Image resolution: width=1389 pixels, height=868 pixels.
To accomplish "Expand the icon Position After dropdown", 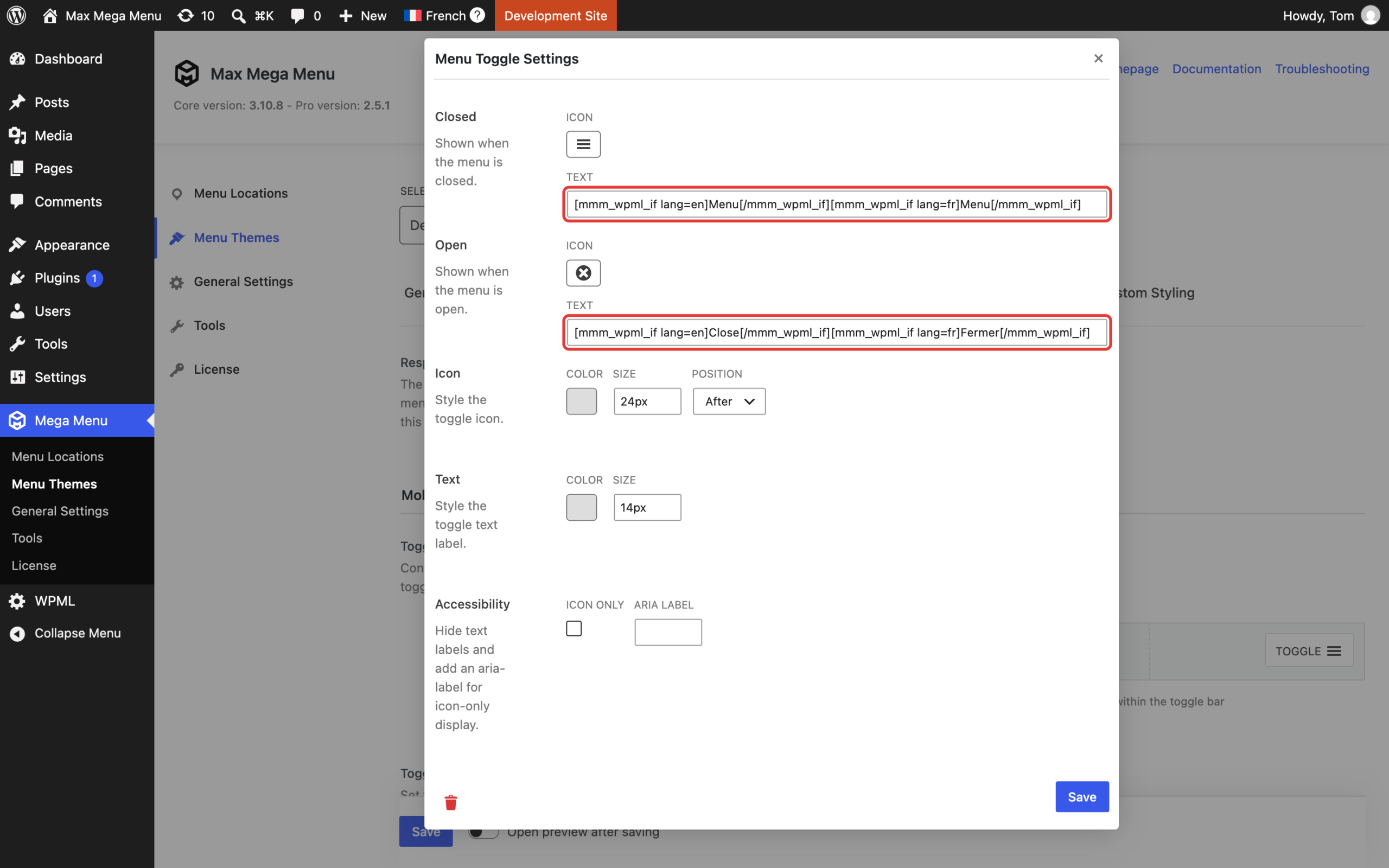I will [729, 401].
